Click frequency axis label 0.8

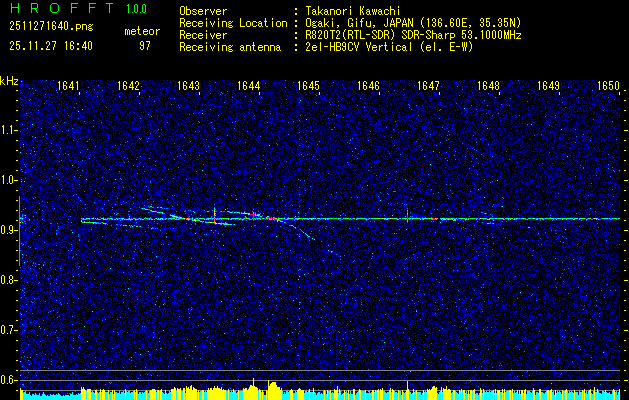click(8, 280)
